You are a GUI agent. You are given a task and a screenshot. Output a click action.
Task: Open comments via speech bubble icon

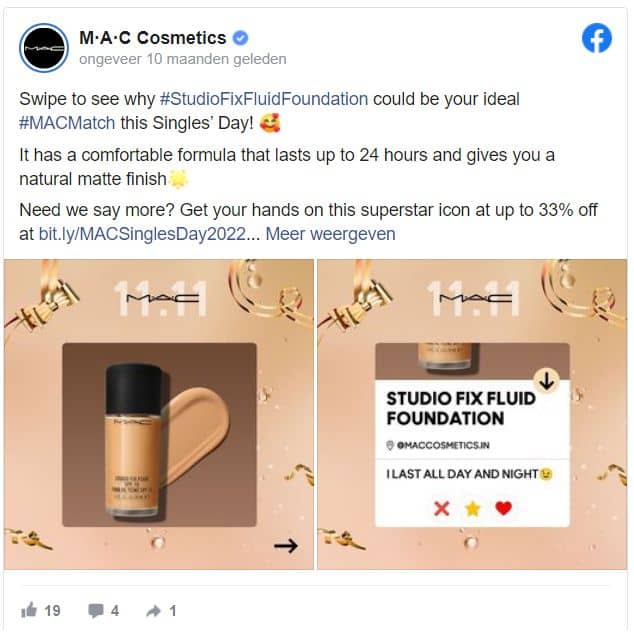[96, 610]
